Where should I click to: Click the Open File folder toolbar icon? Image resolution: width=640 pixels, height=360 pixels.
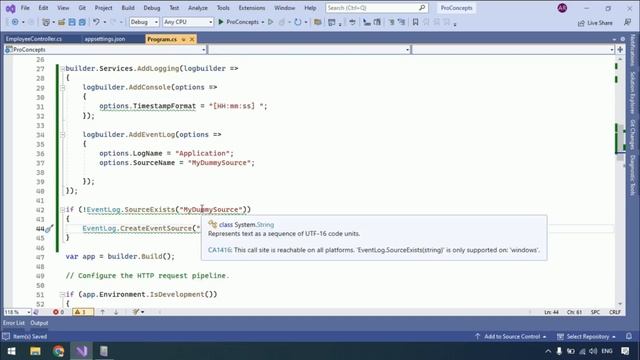[x=61, y=22]
